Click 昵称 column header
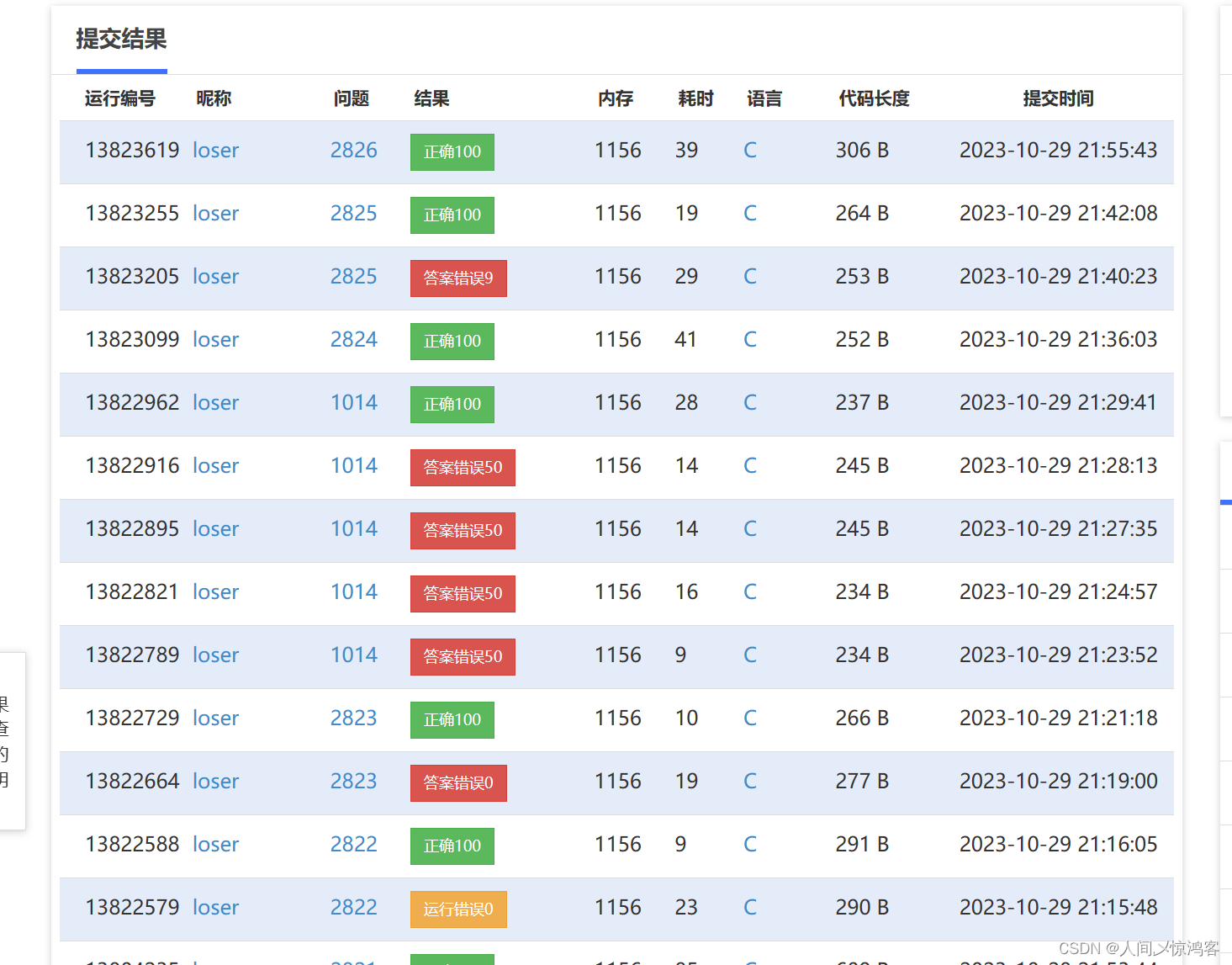1232x965 pixels. 214,98
